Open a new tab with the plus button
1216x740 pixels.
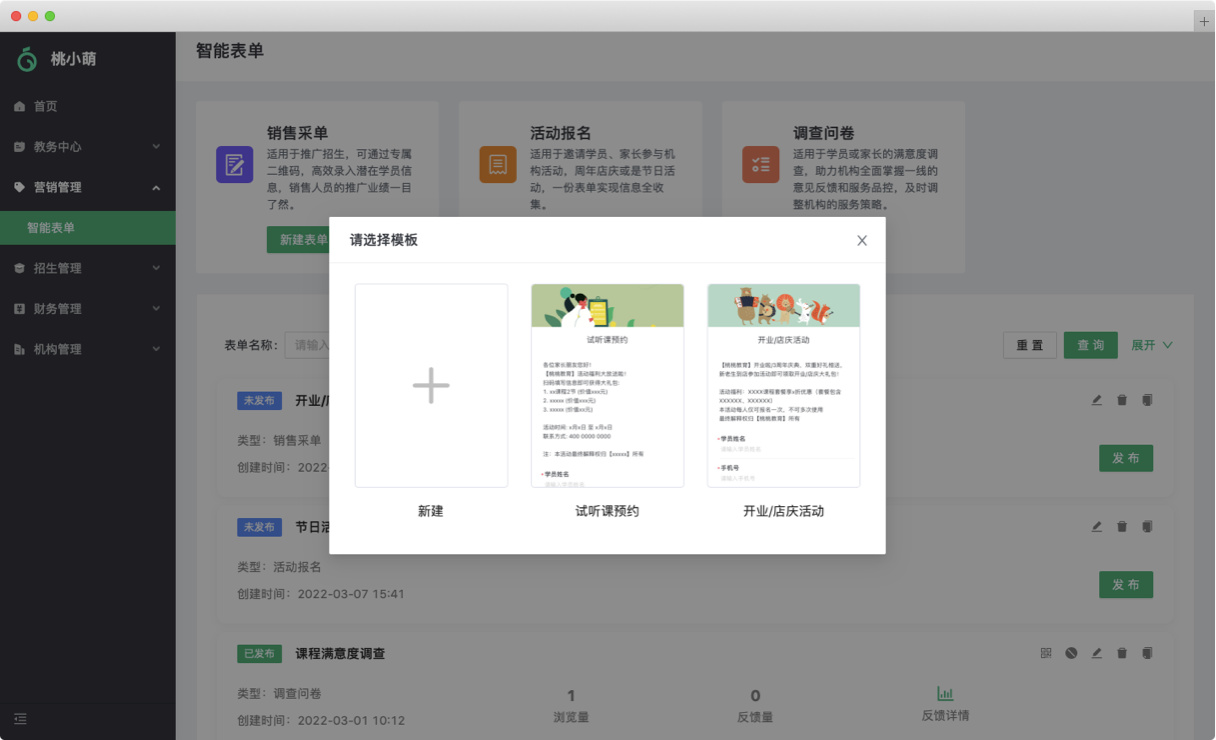pyautogui.click(x=1204, y=21)
